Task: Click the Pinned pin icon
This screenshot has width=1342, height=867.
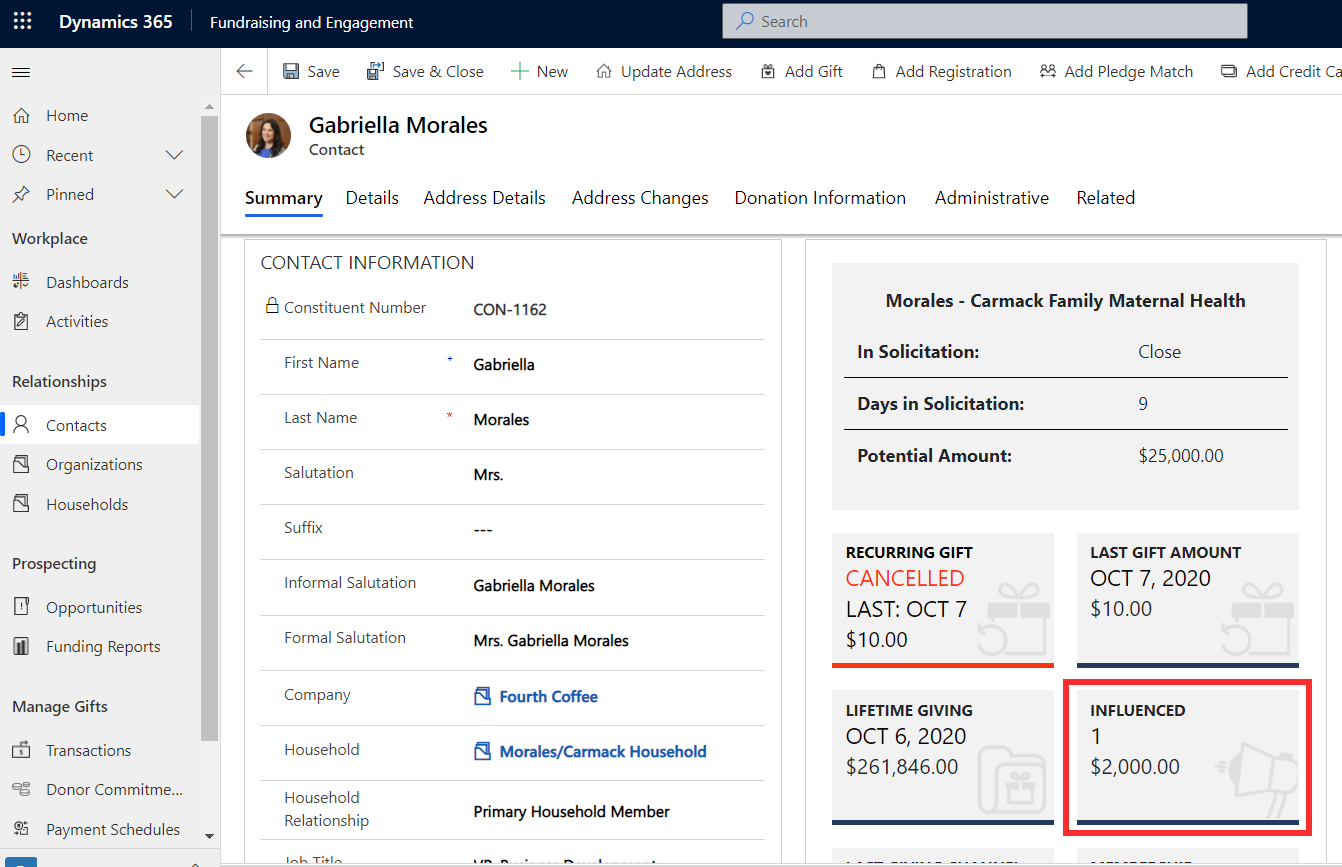Action: tap(21, 194)
